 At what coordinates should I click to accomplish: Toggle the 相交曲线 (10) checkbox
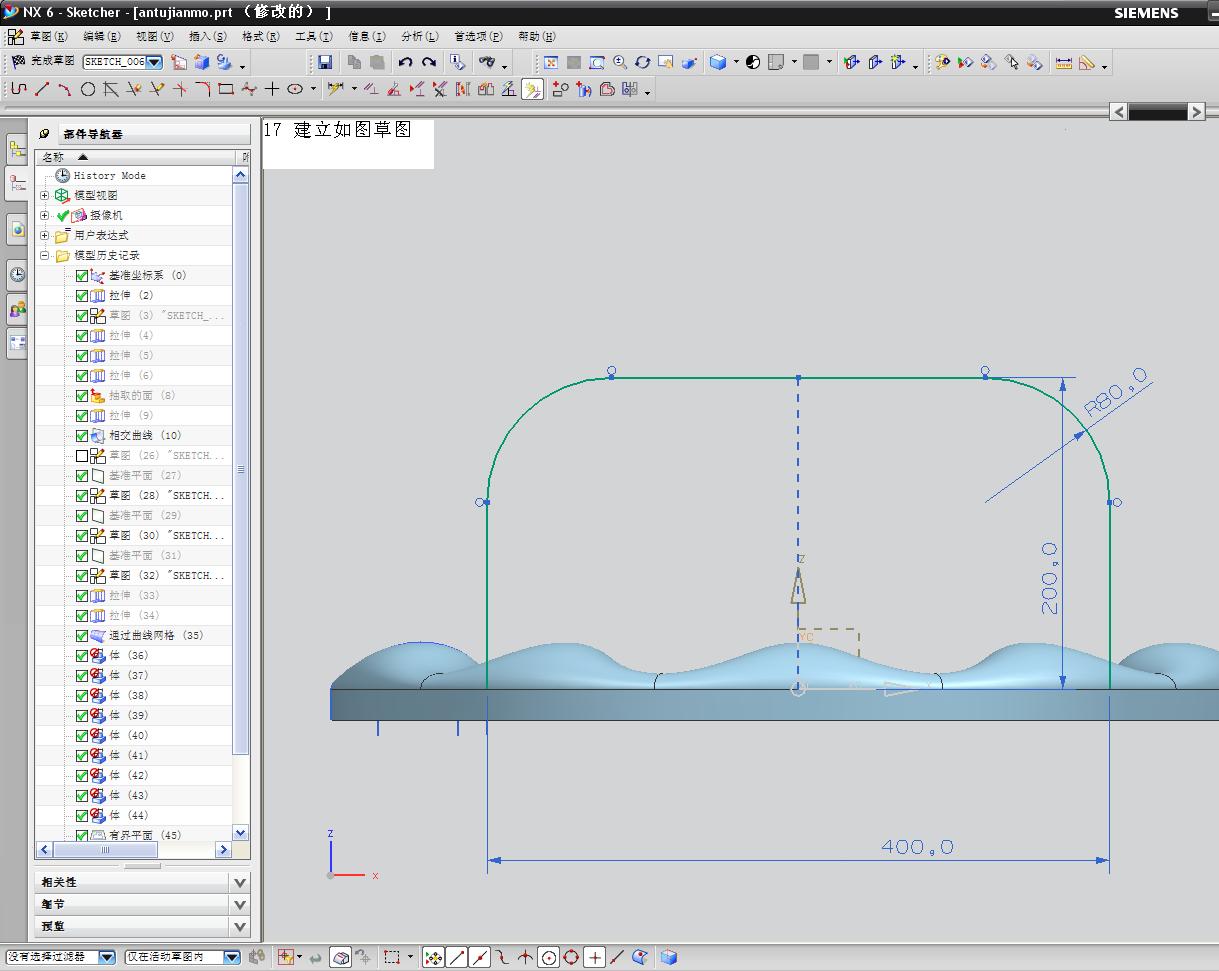82,435
